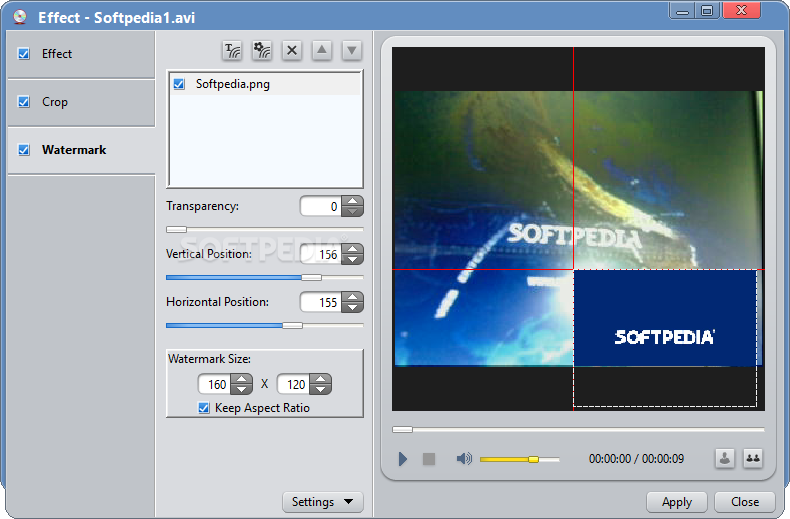Maximize the Effect window
Viewport: 790px width, 519px height.
[x=707, y=11]
